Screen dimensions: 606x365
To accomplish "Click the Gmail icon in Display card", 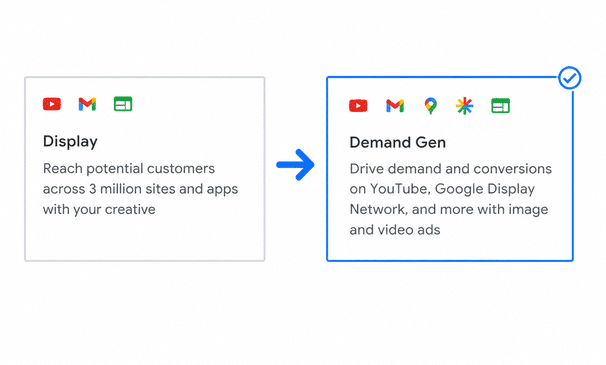I will [87, 104].
